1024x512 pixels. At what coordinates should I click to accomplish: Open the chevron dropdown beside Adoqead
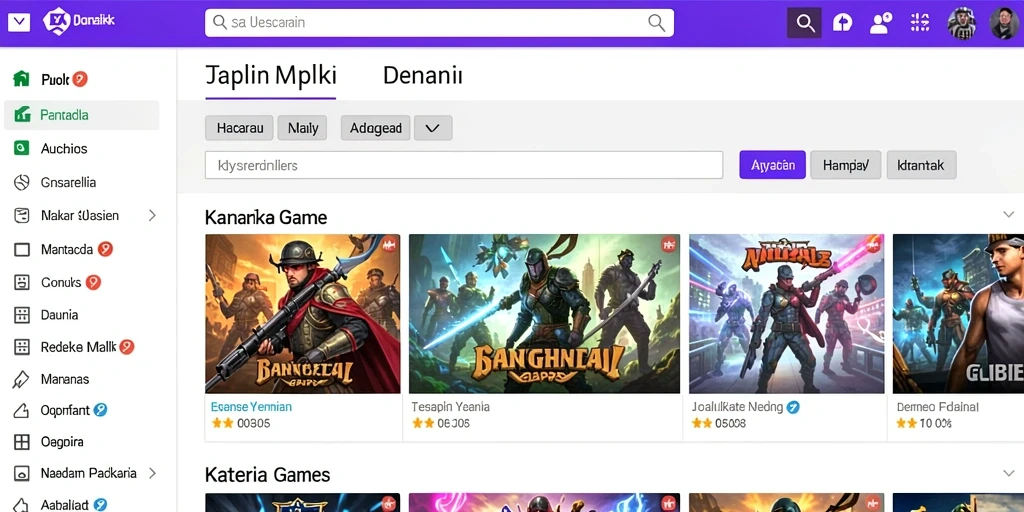433,128
